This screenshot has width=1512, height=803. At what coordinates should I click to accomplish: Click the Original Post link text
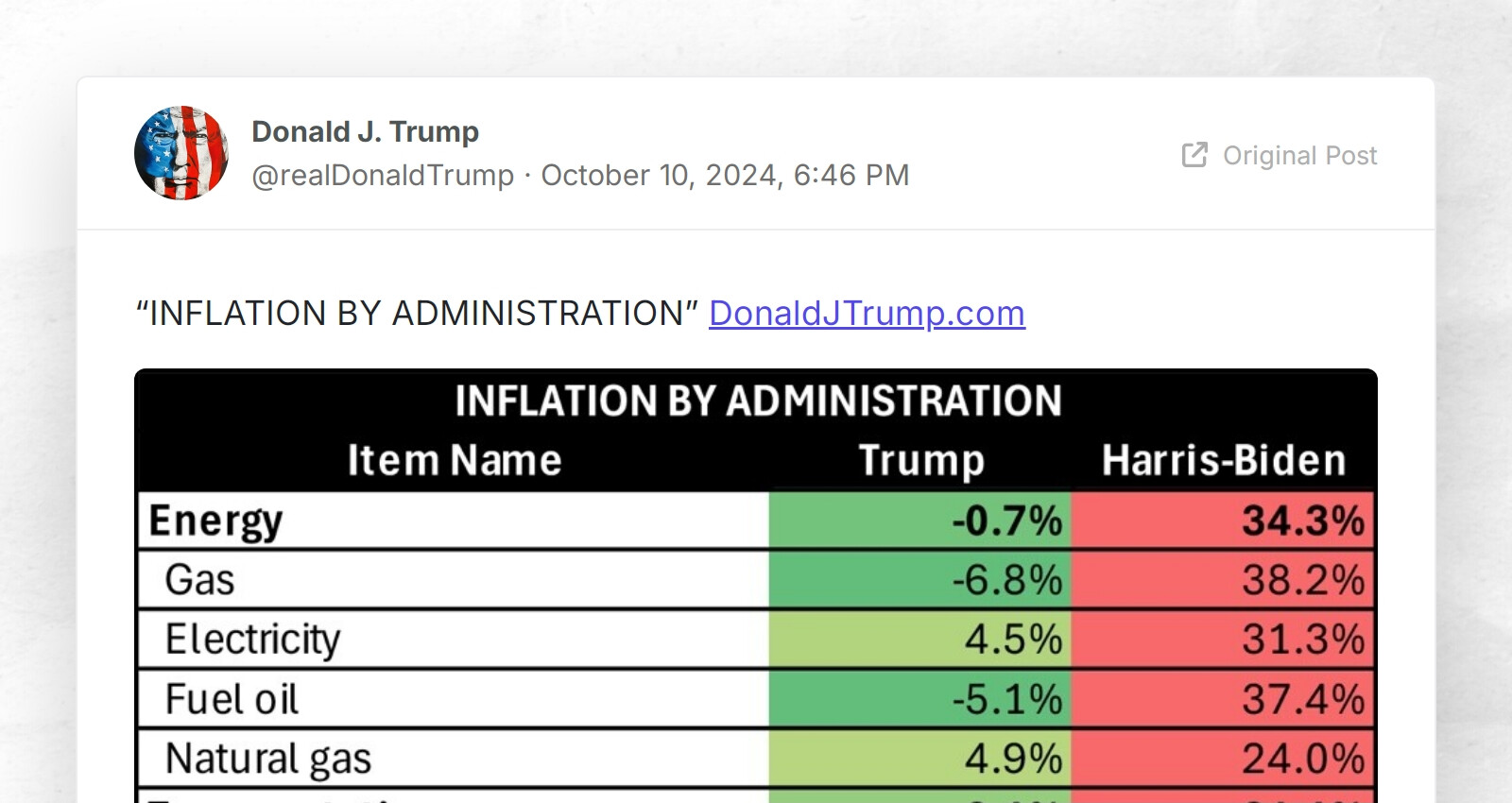pyautogui.click(x=1299, y=155)
